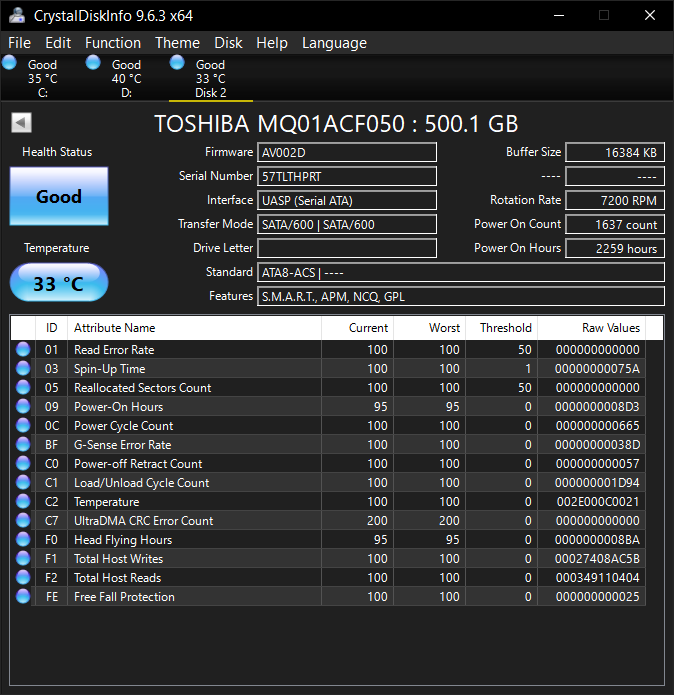
Task: Click status orb for Free Fall Protection
Action: (x=23, y=596)
